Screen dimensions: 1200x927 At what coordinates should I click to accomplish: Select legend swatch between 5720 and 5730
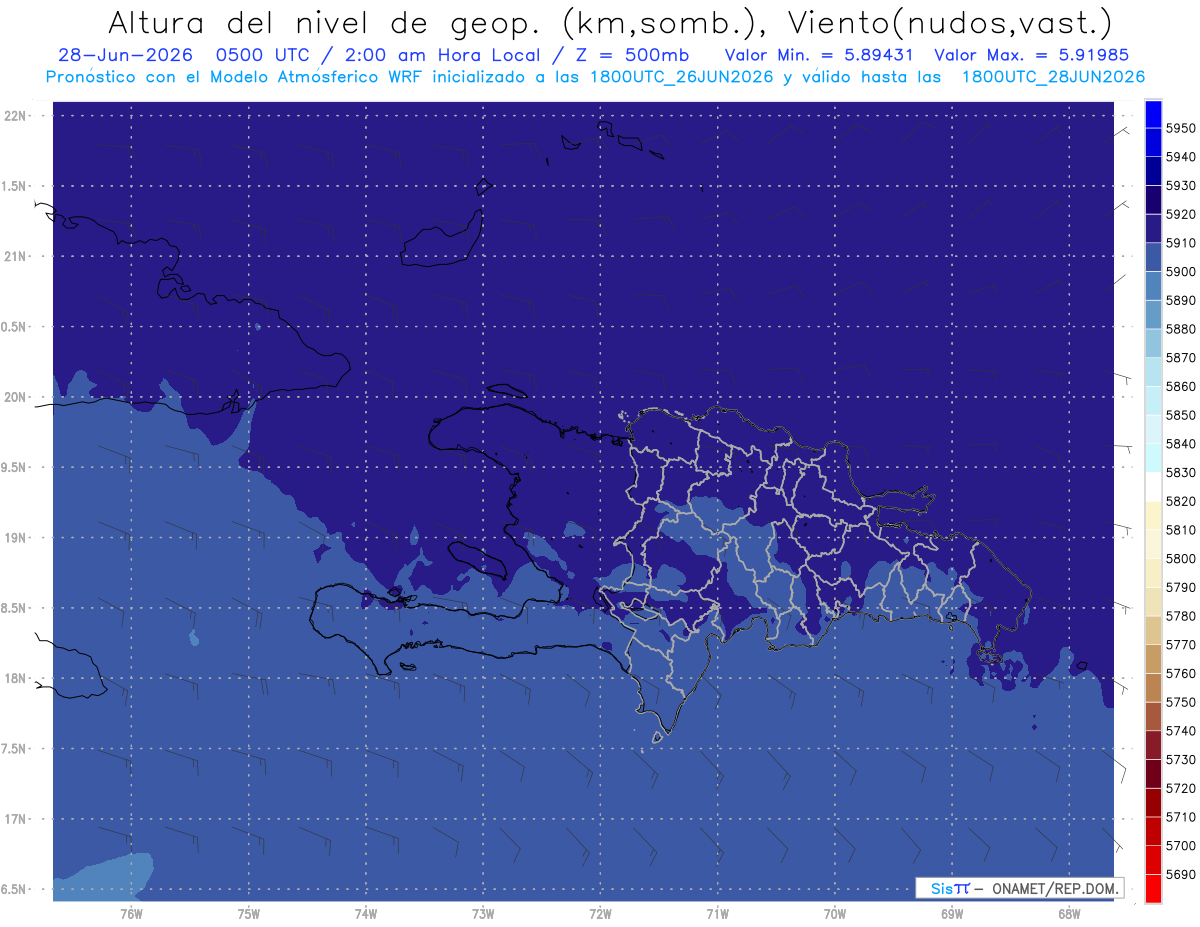(x=1152, y=773)
